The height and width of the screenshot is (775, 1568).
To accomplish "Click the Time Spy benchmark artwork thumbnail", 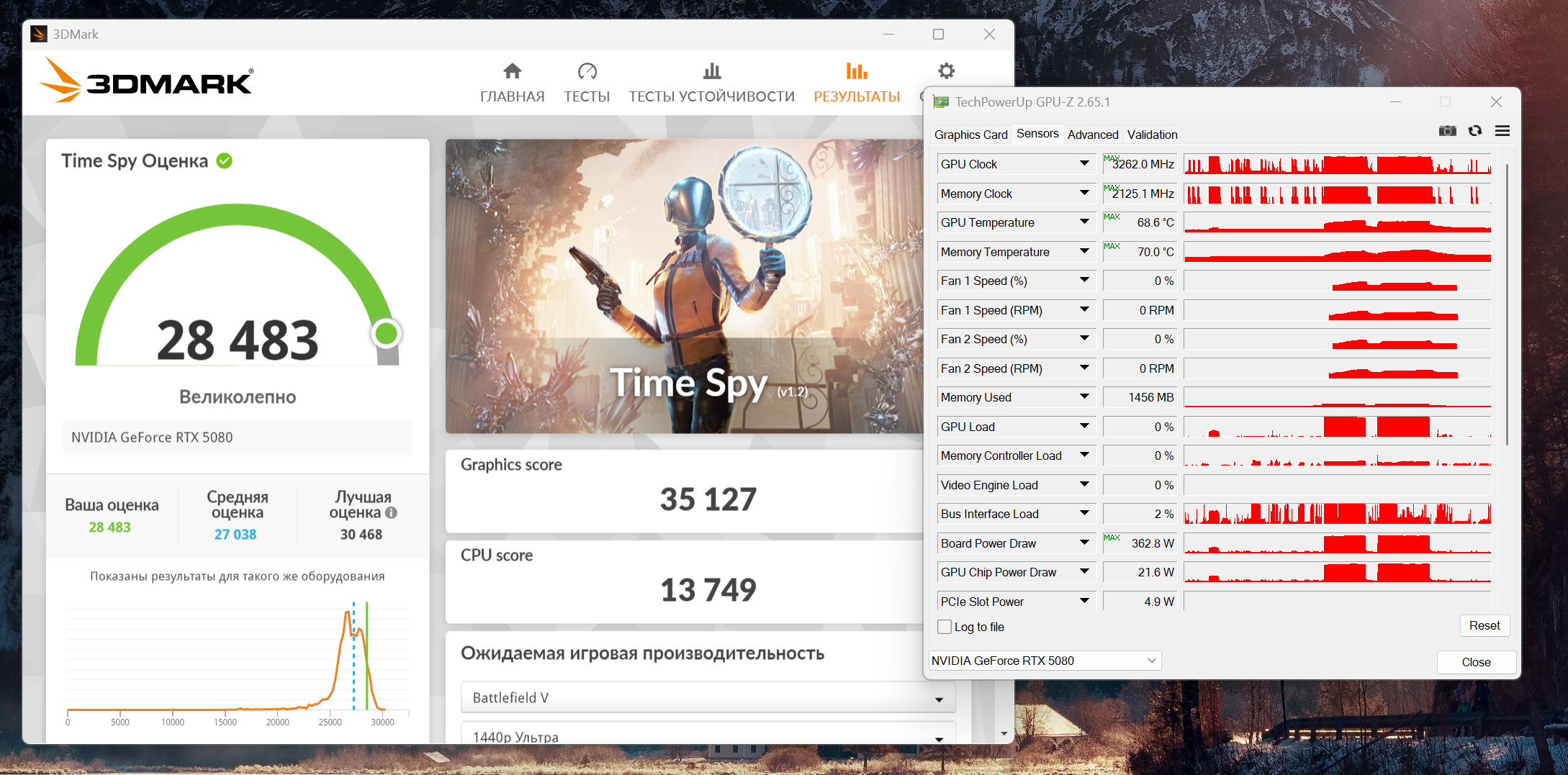I will [684, 286].
